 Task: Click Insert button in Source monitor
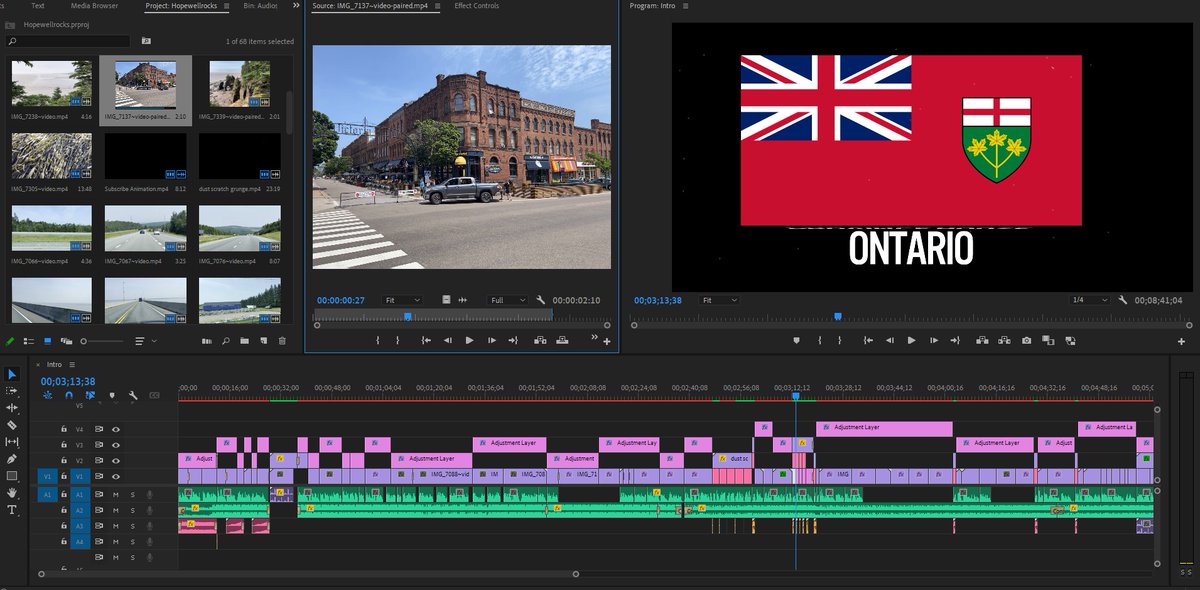[540, 340]
